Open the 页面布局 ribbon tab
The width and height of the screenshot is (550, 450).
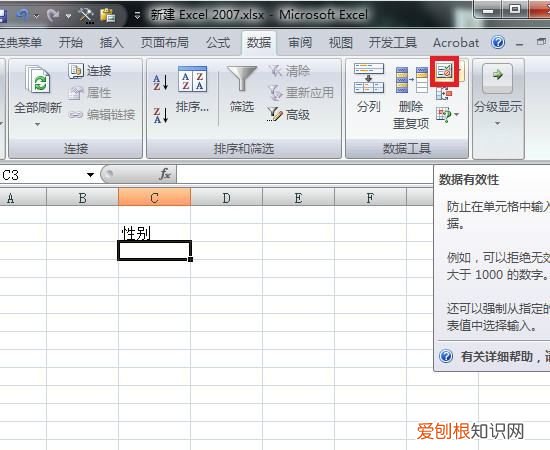pyautogui.click(x=165, y=42)
